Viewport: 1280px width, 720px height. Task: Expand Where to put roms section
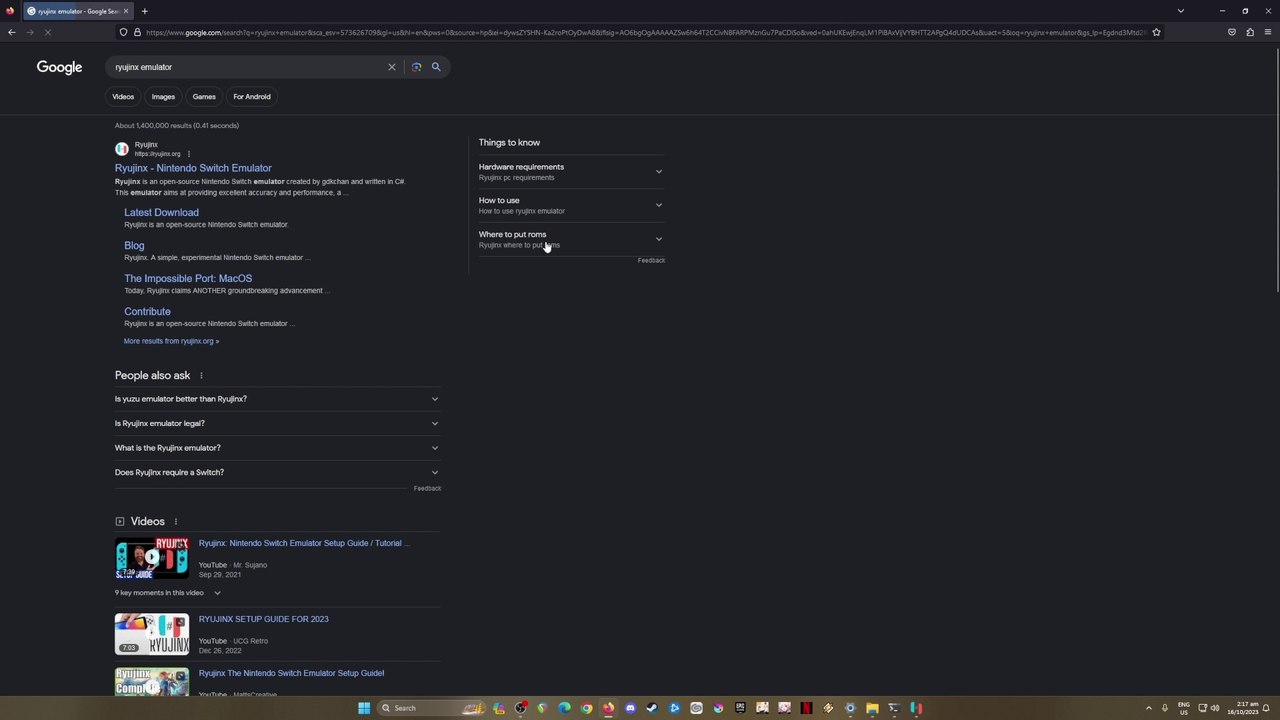coord(571,239)
